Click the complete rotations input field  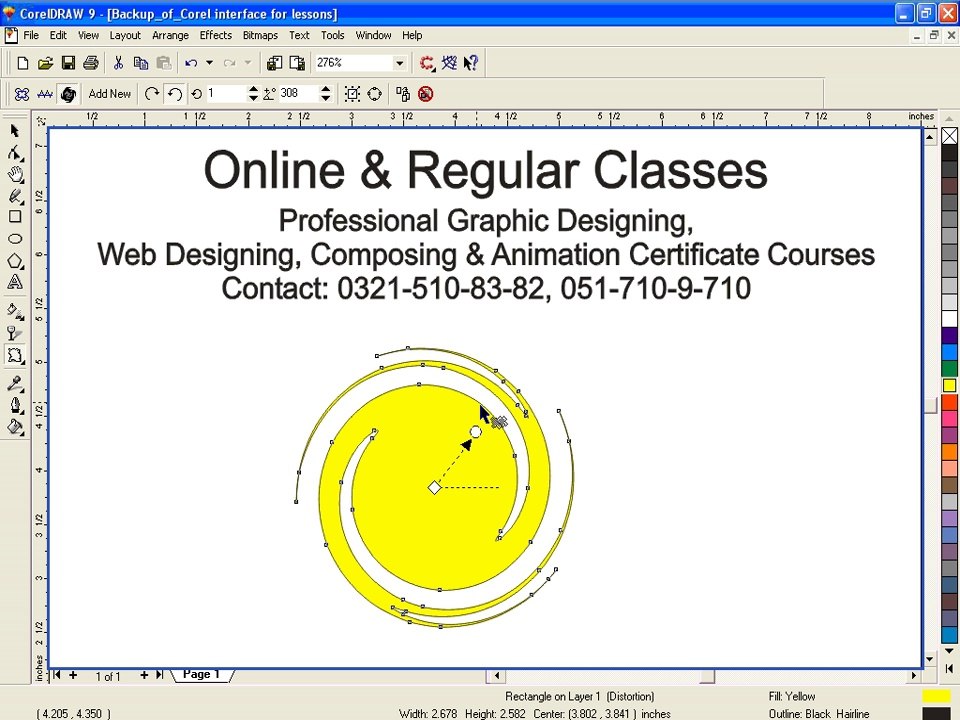(x=227, y=94)
